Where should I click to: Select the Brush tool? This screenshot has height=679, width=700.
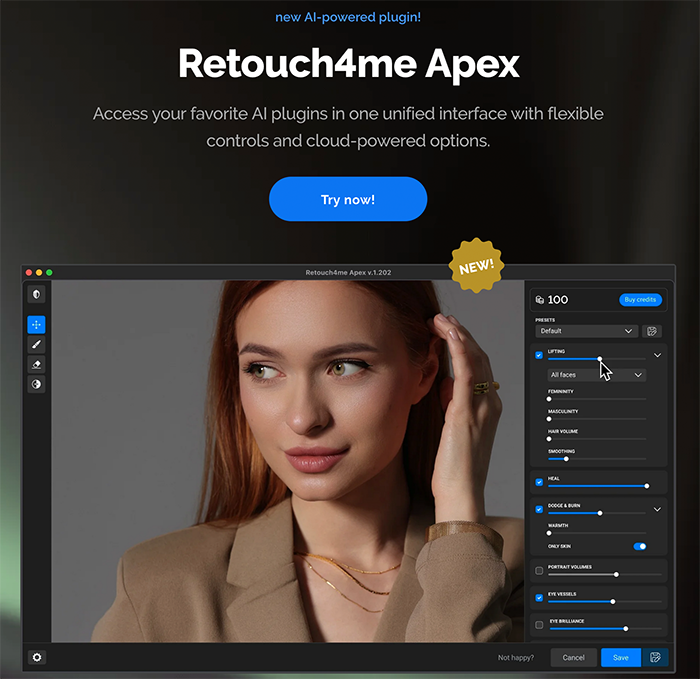point(37,345)
